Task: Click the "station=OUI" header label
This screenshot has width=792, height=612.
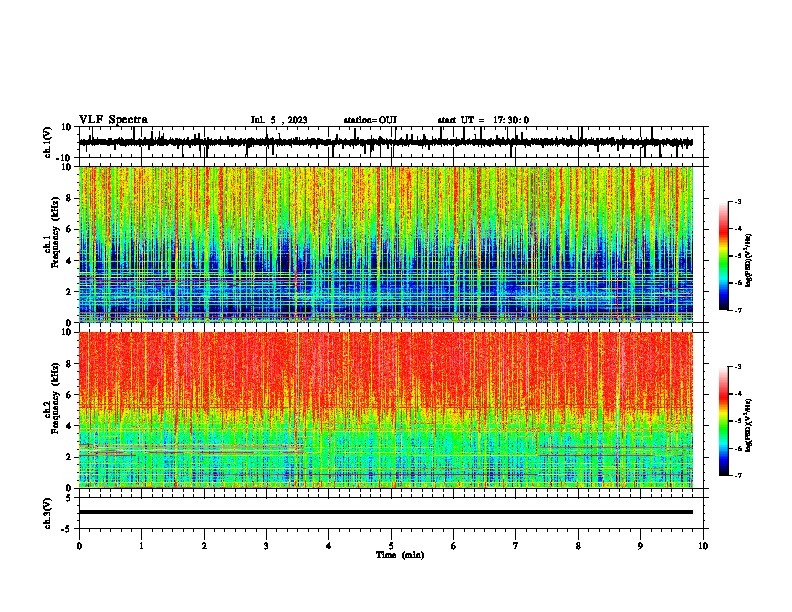Action: pos(370,120)
